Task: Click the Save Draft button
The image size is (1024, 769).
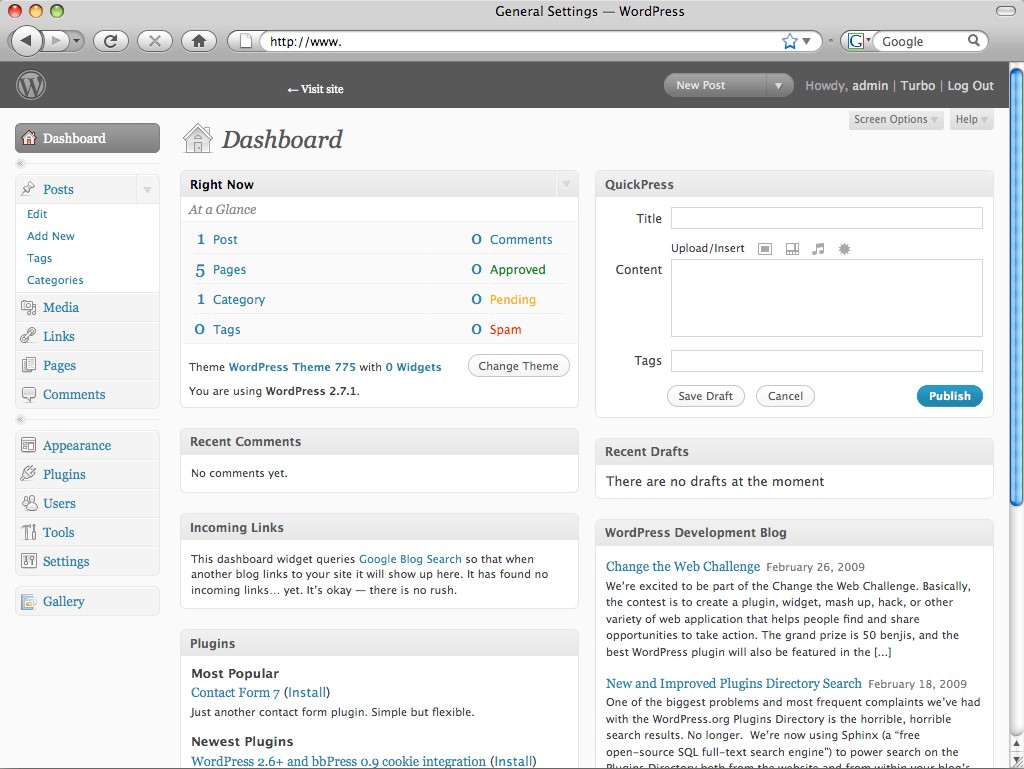Action: [705, 396]
